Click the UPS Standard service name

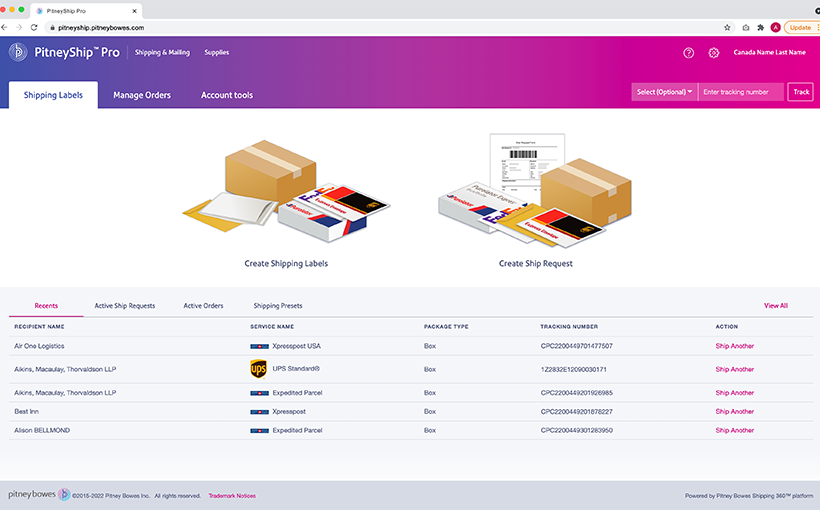296,369
